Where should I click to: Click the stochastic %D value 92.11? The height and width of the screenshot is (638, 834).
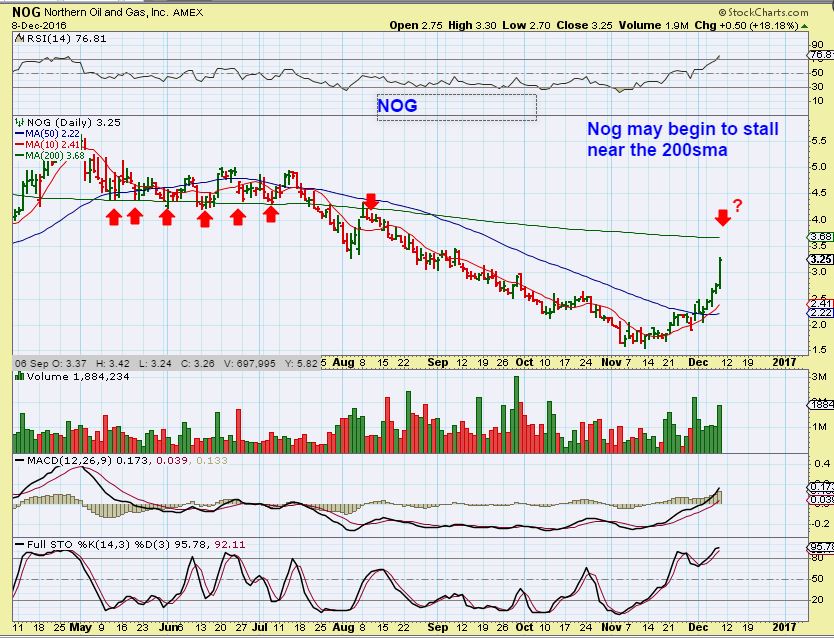pos(230,544)
